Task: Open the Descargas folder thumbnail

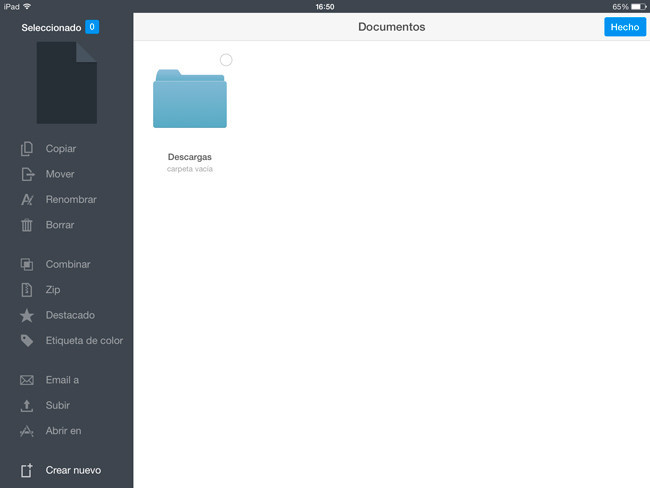Action: pos(189,99)
